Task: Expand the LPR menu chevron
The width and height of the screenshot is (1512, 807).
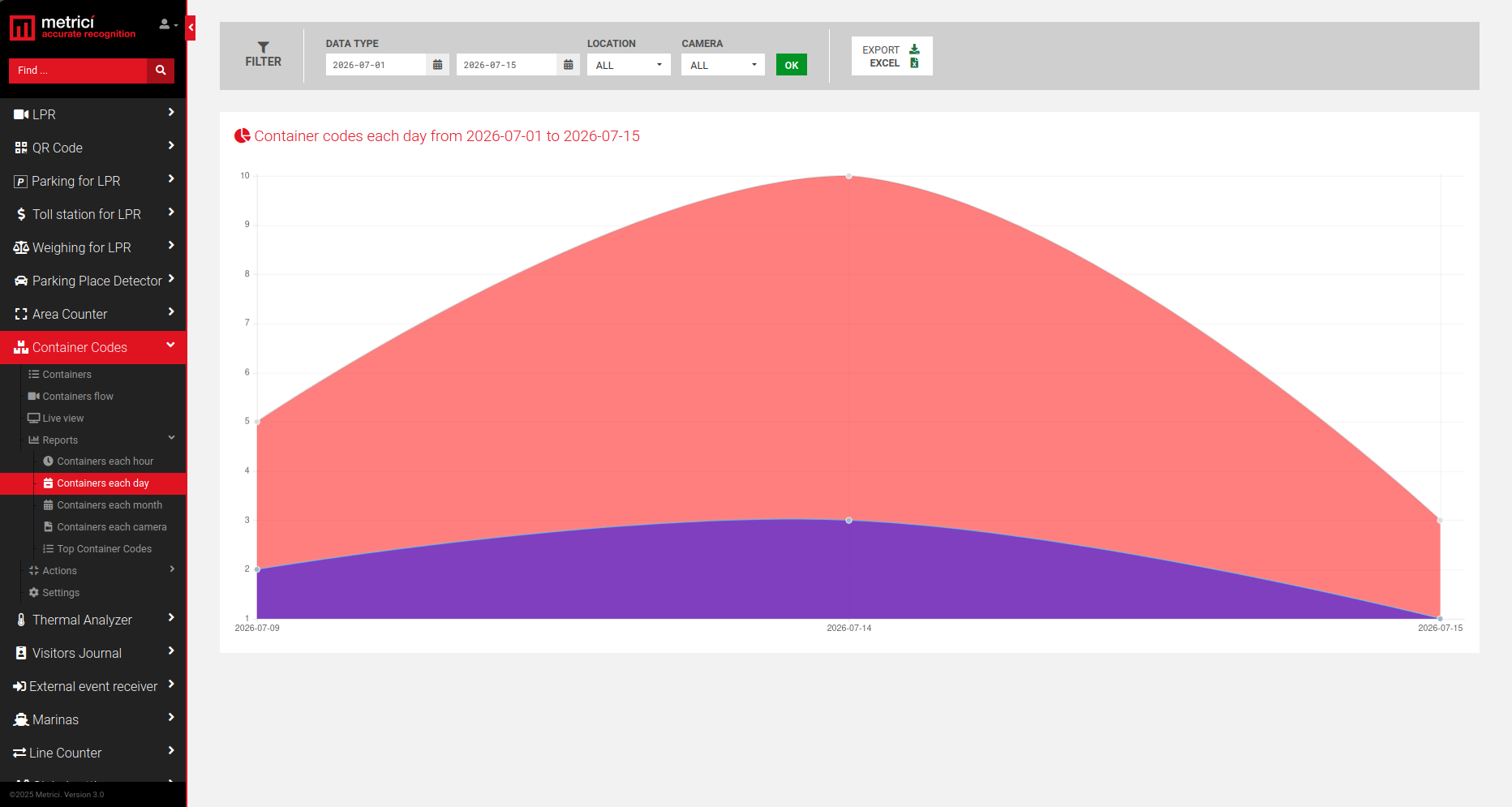Action: 171,113
